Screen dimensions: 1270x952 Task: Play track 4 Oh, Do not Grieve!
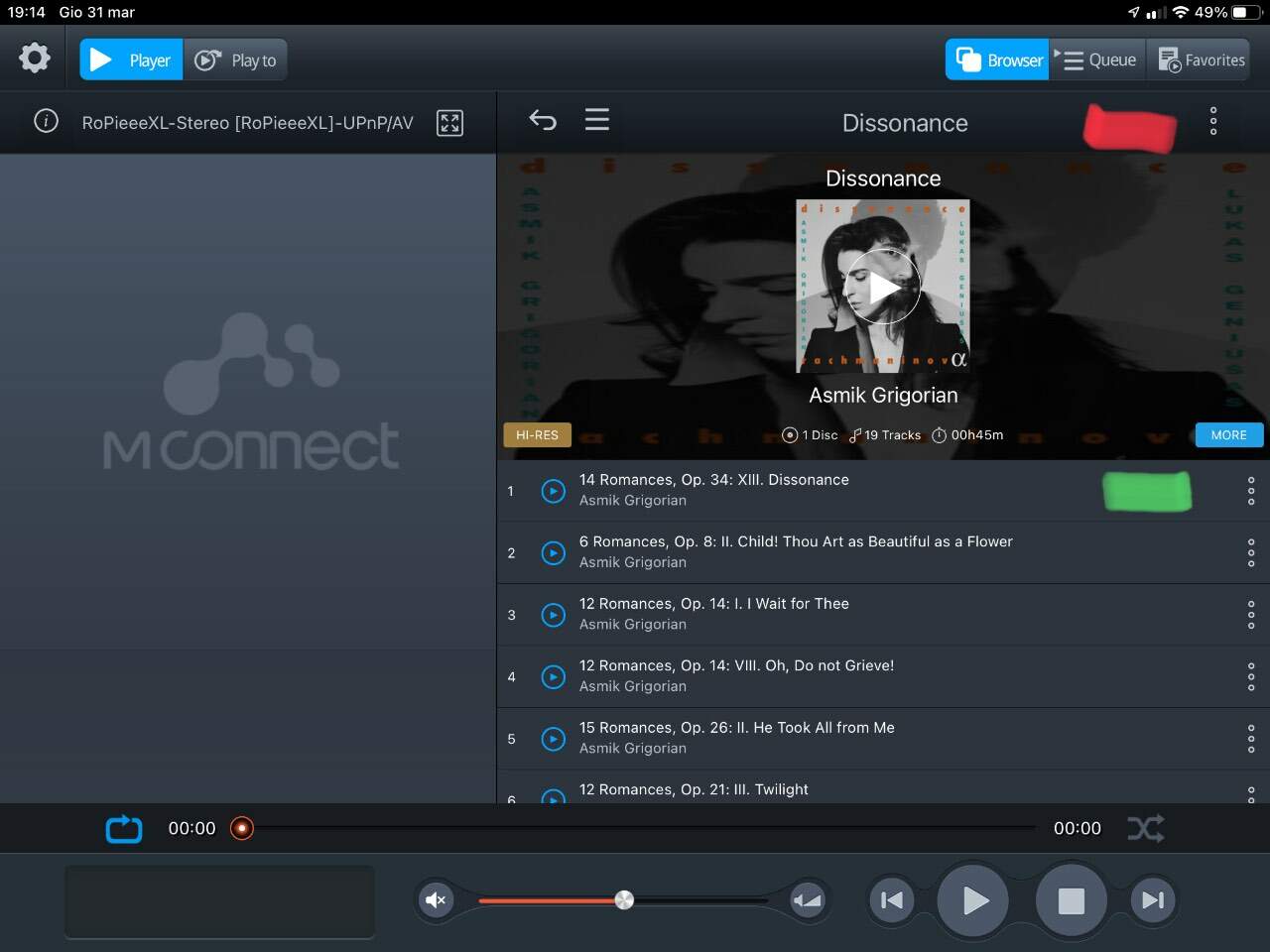[554, 677]
